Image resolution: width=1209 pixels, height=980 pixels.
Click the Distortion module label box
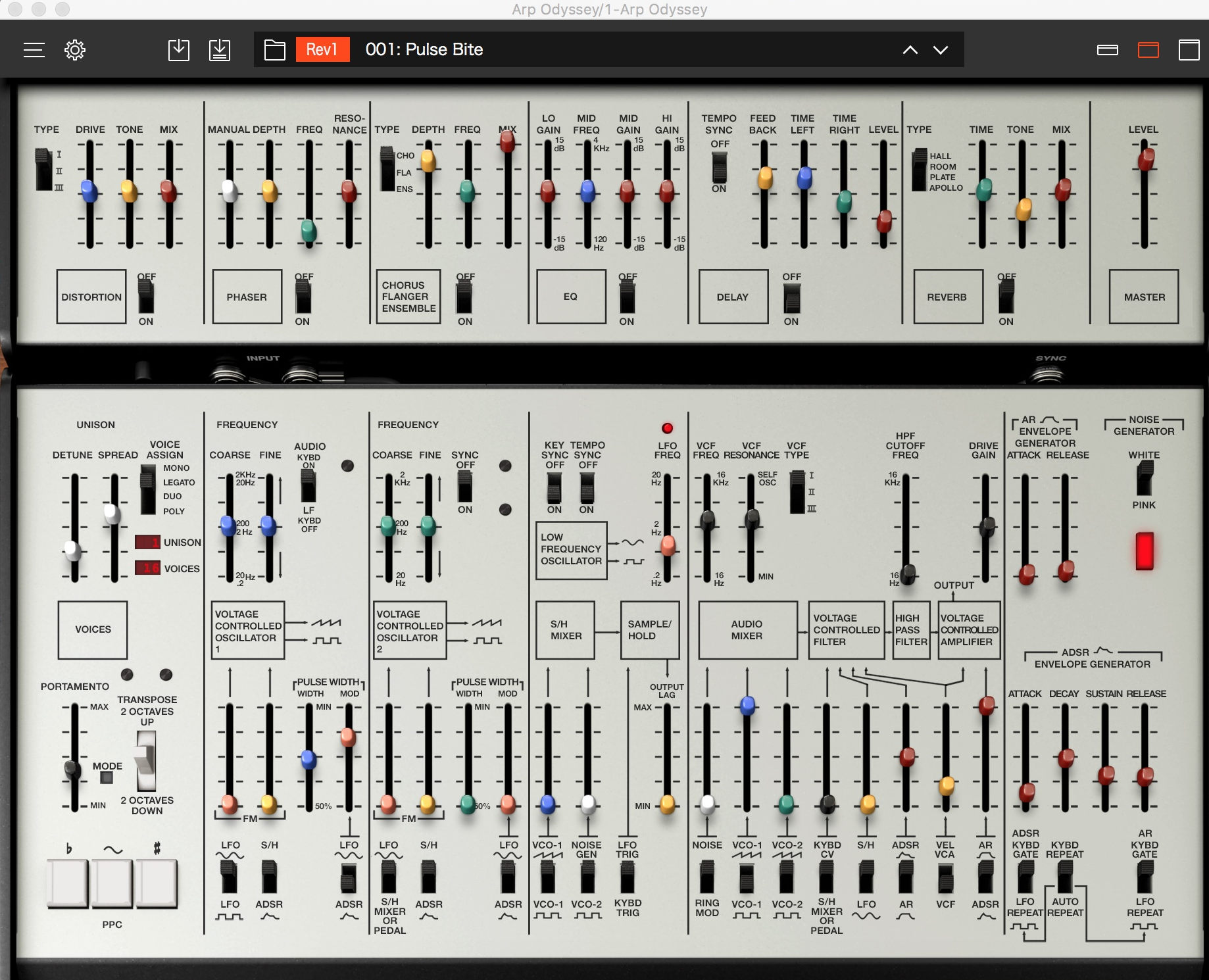pos(91,297)
